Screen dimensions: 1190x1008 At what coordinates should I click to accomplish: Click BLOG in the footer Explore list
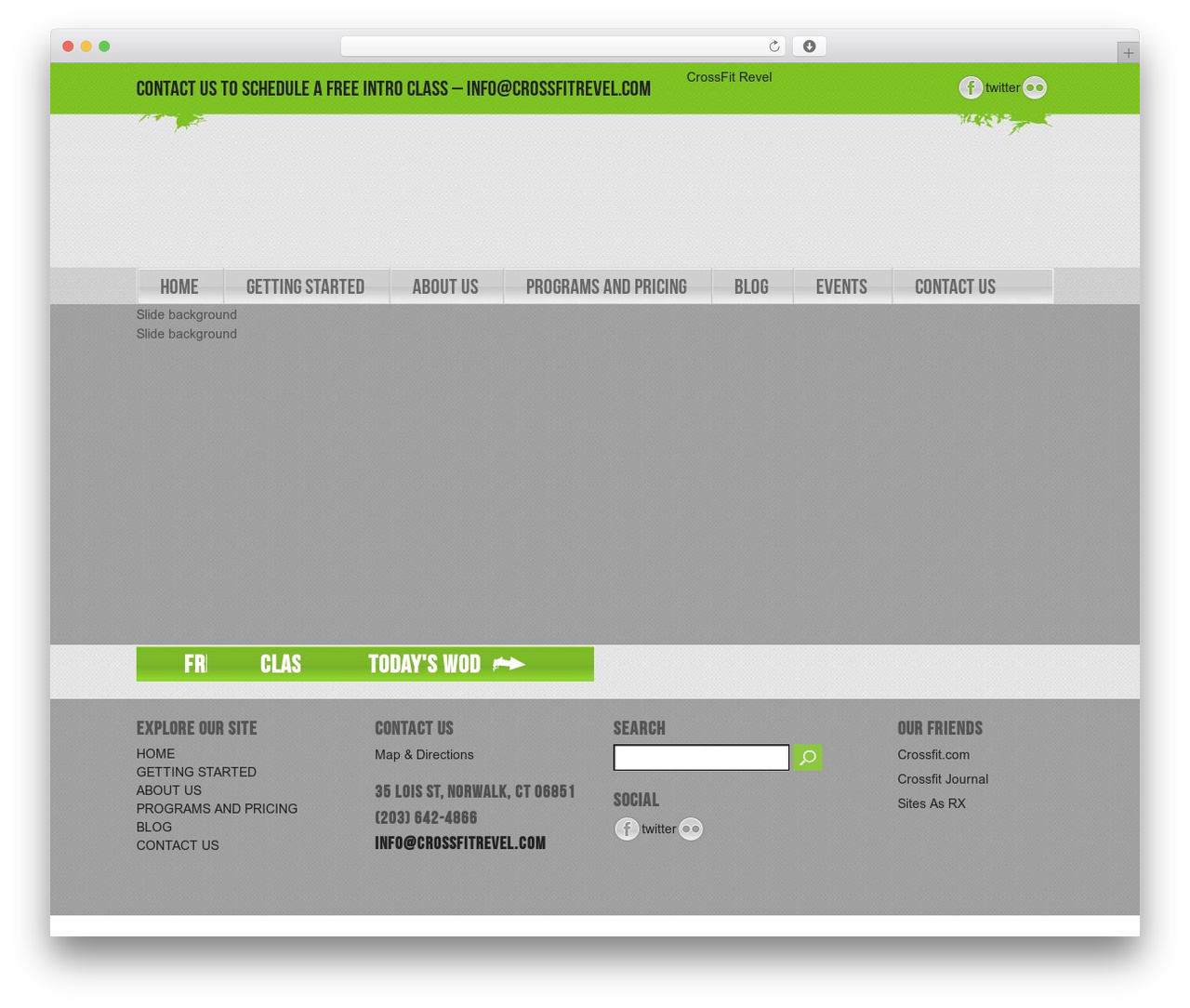[x=153, y=827]
